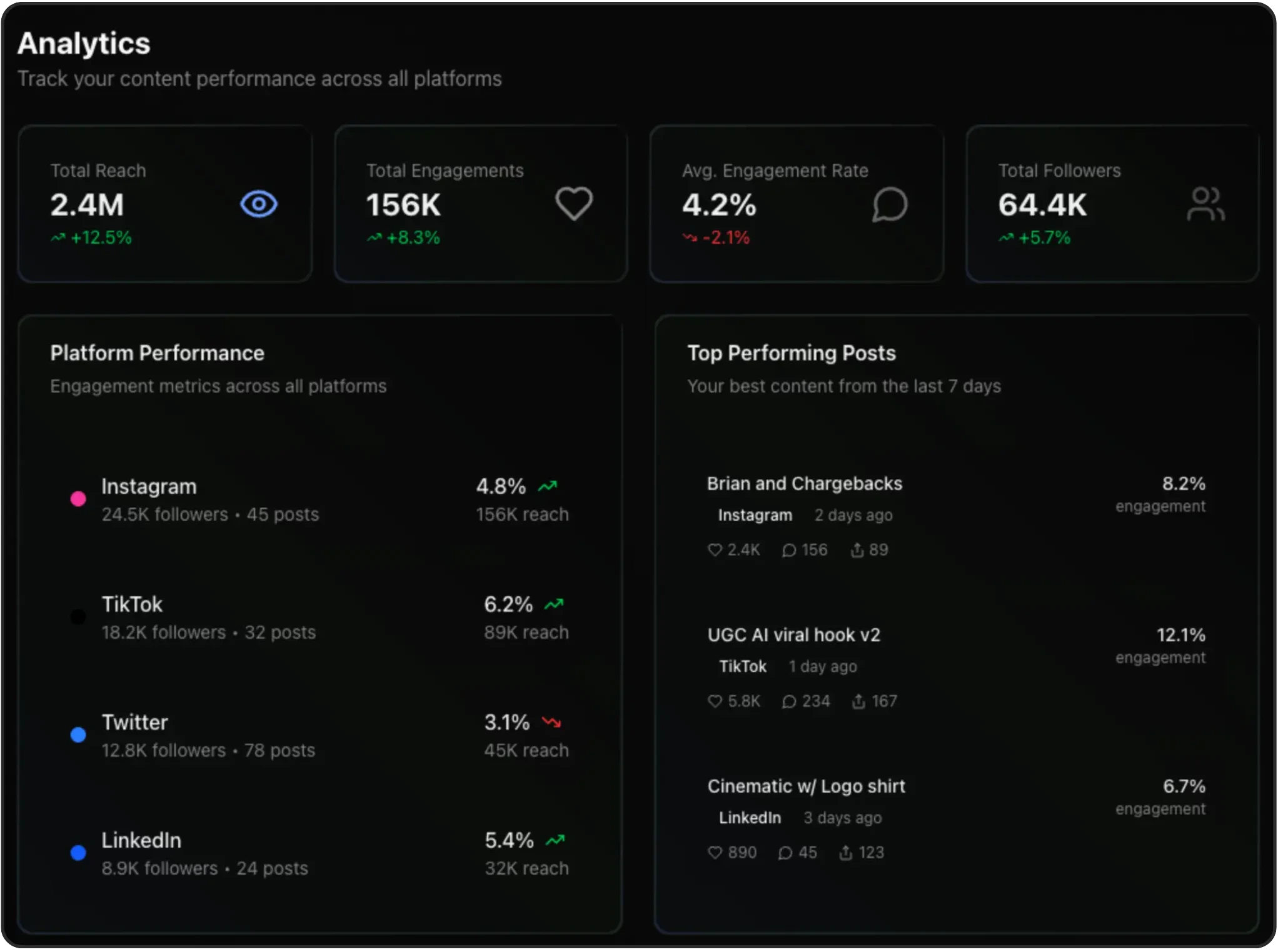Click the TikTok tag under UGC AI post
Viewport: 1278px width, 952px height.
(x=742, y=667)
